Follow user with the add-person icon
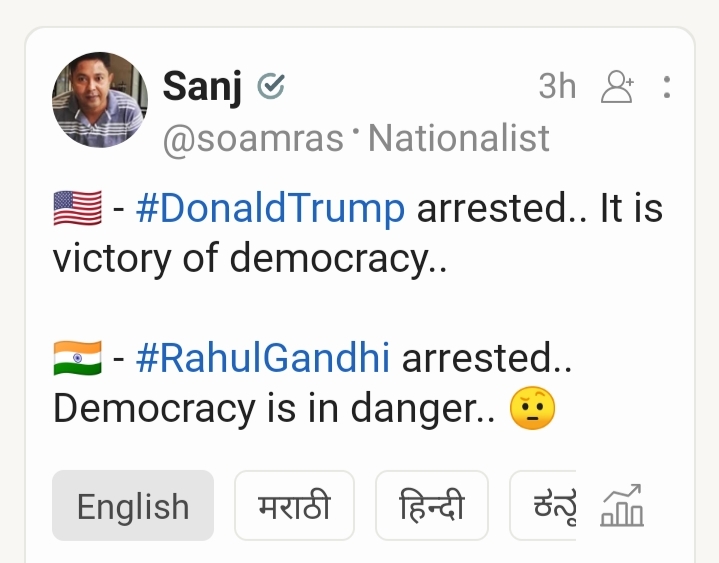719x563 pixels. [x=618, y=86]
